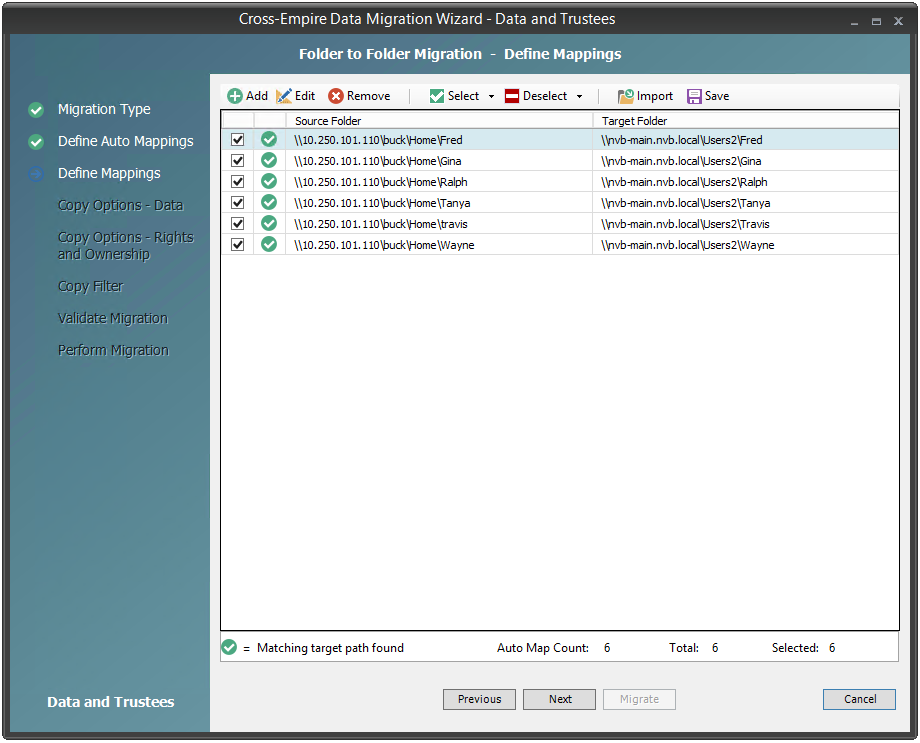Click the Import folder icon
This screenshot has width=920, height=743.
click(x=626, y=96)
